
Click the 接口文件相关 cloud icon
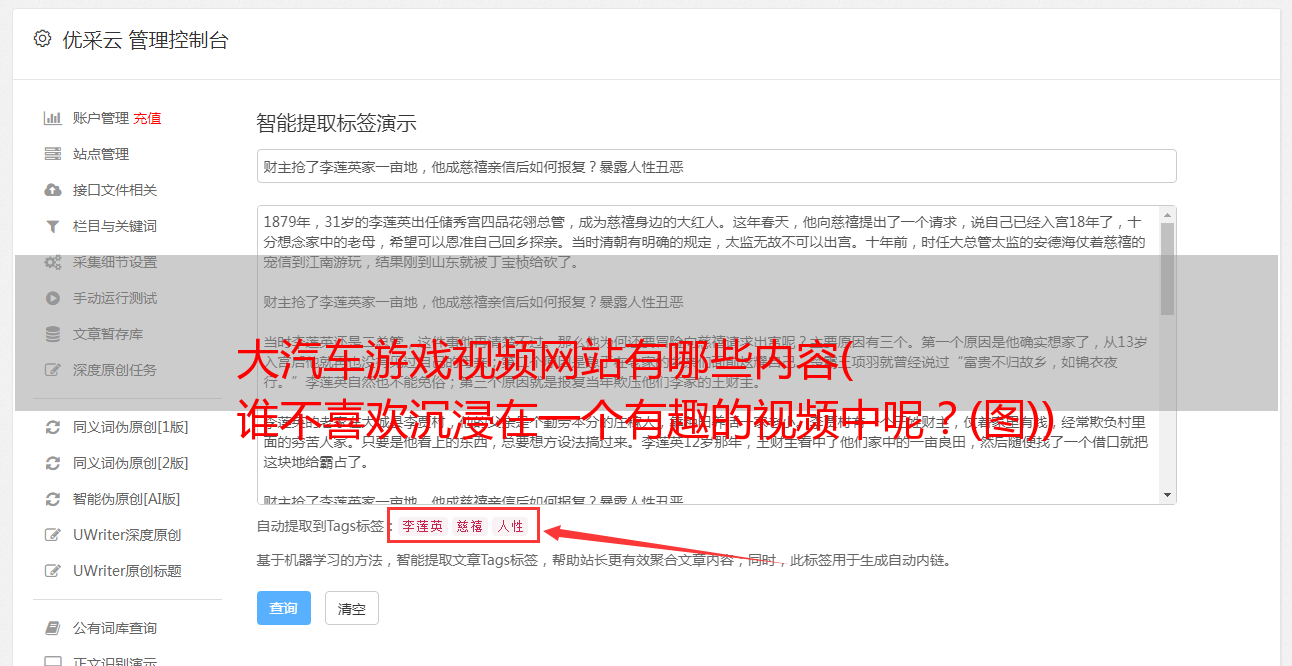53,190
